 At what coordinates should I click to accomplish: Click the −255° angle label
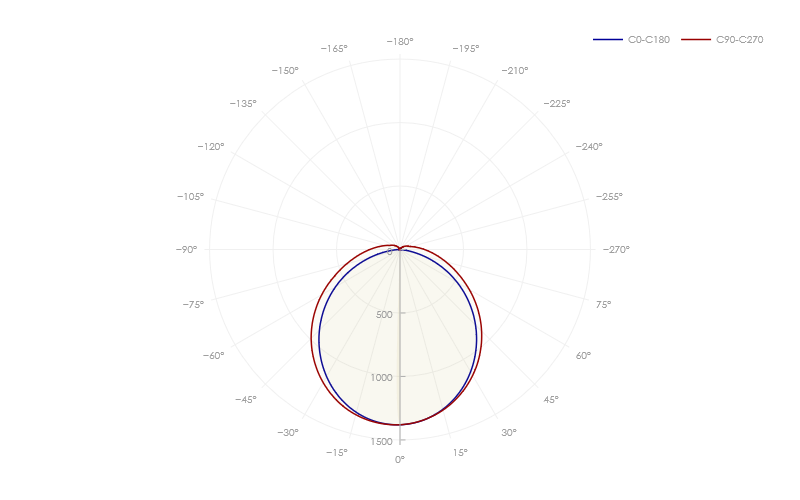[x=609, y=196]
